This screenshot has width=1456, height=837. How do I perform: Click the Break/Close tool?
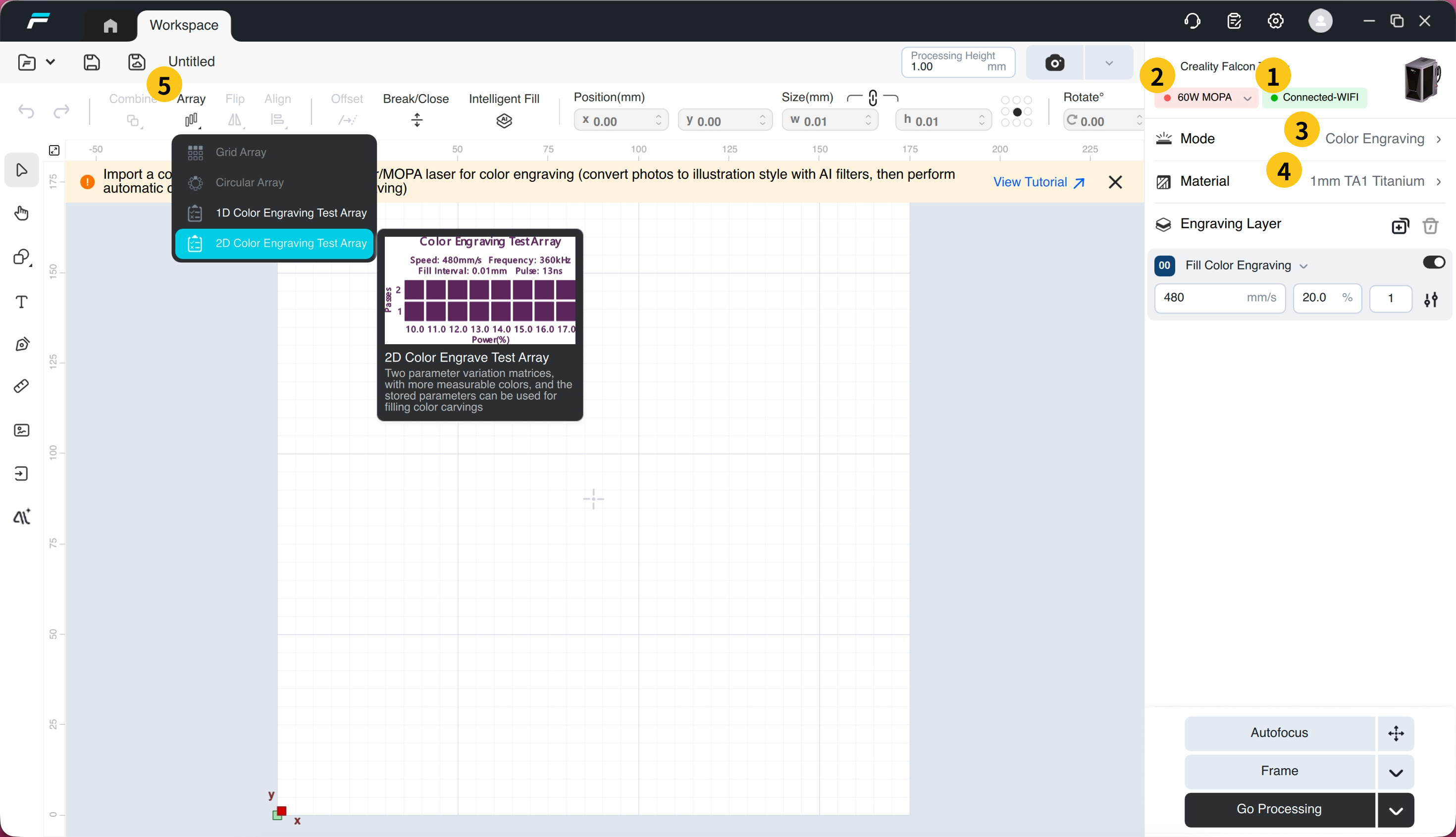pyautogui.click(x=416, y=109)
